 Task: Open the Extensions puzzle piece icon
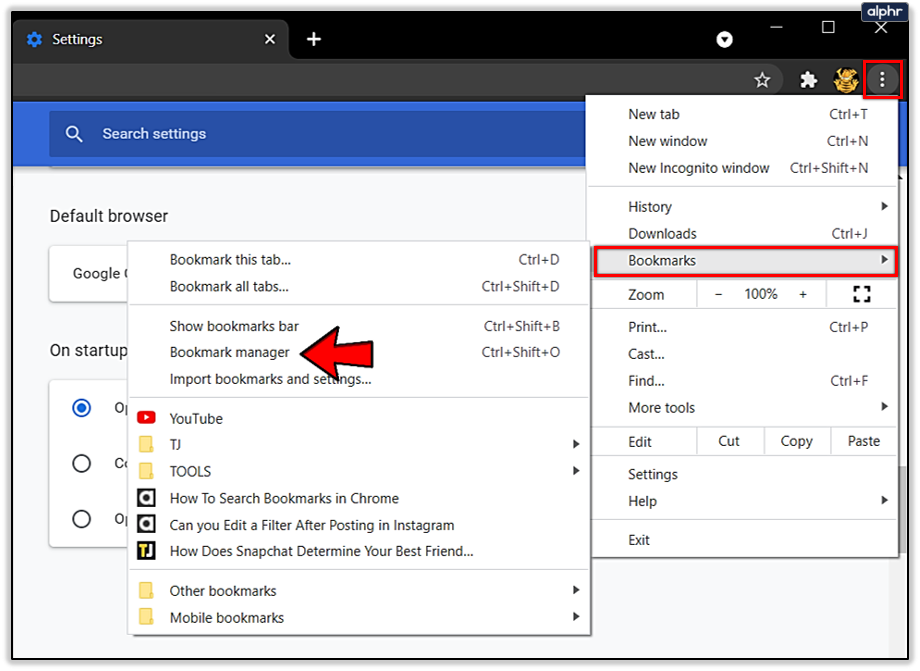pyautogui.click(x=809, y=80)
